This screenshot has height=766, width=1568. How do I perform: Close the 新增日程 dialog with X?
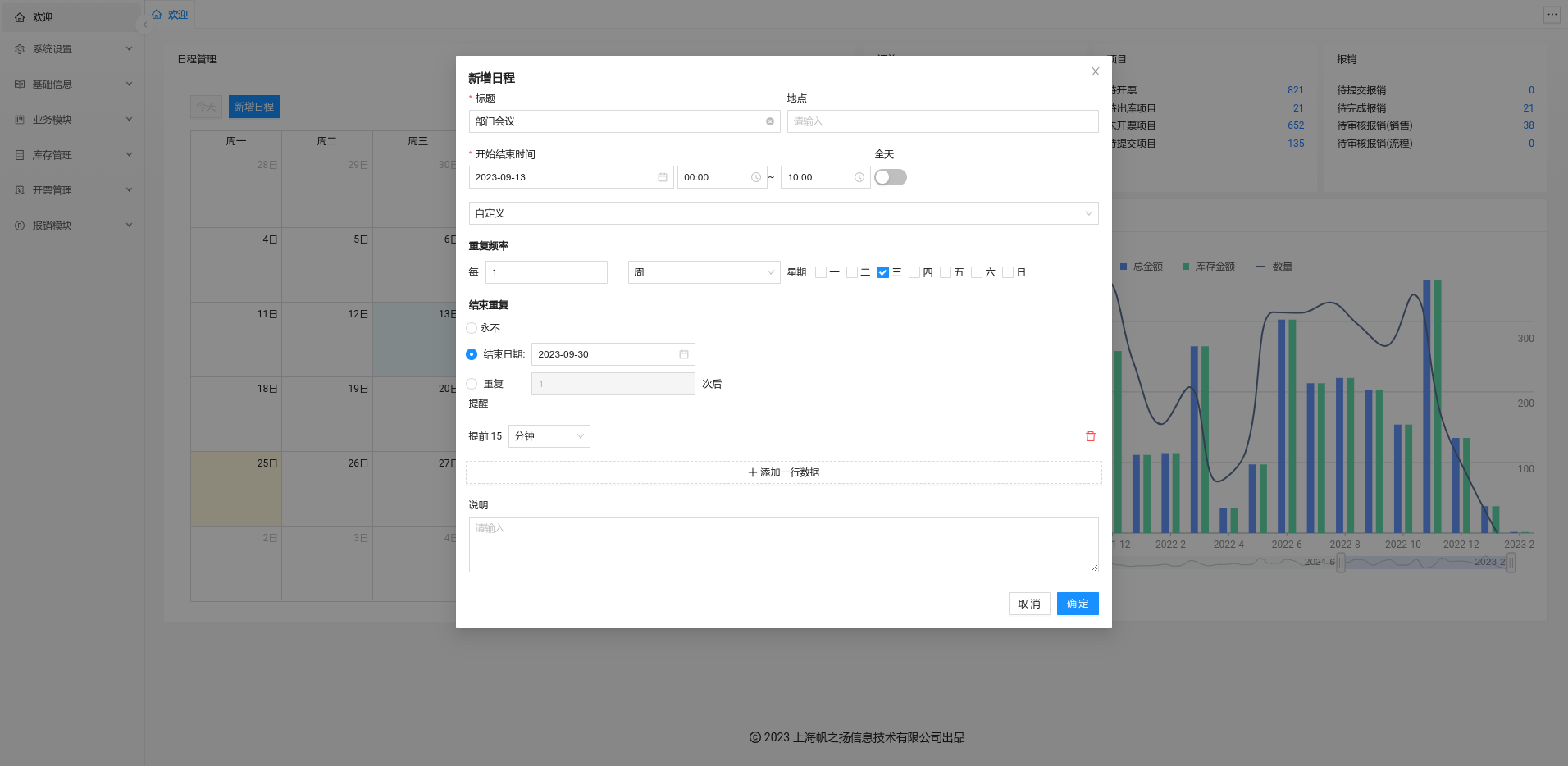click(1095, 71)
